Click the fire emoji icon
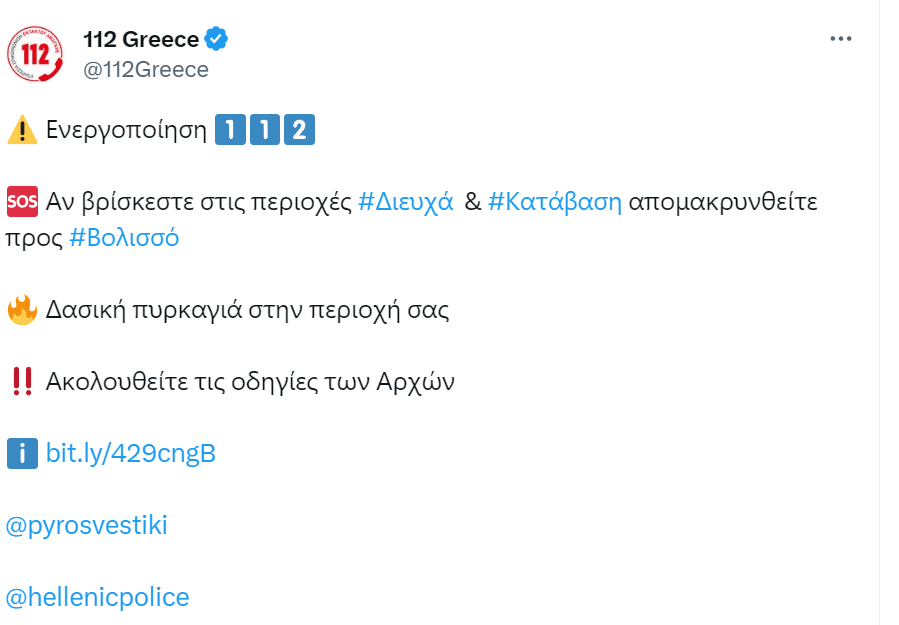The height and width of the screenshot is (625, 899). (22, 310)
